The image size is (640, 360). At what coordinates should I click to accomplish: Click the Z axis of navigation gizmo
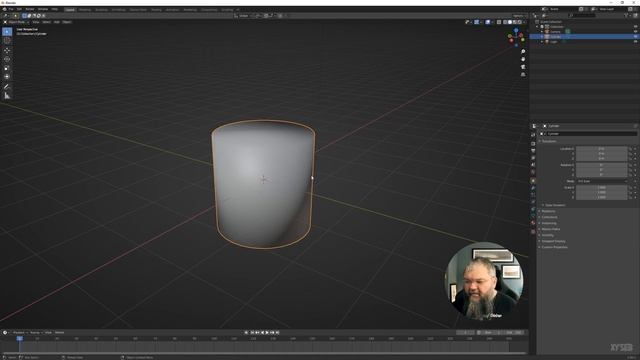point(516,30)
